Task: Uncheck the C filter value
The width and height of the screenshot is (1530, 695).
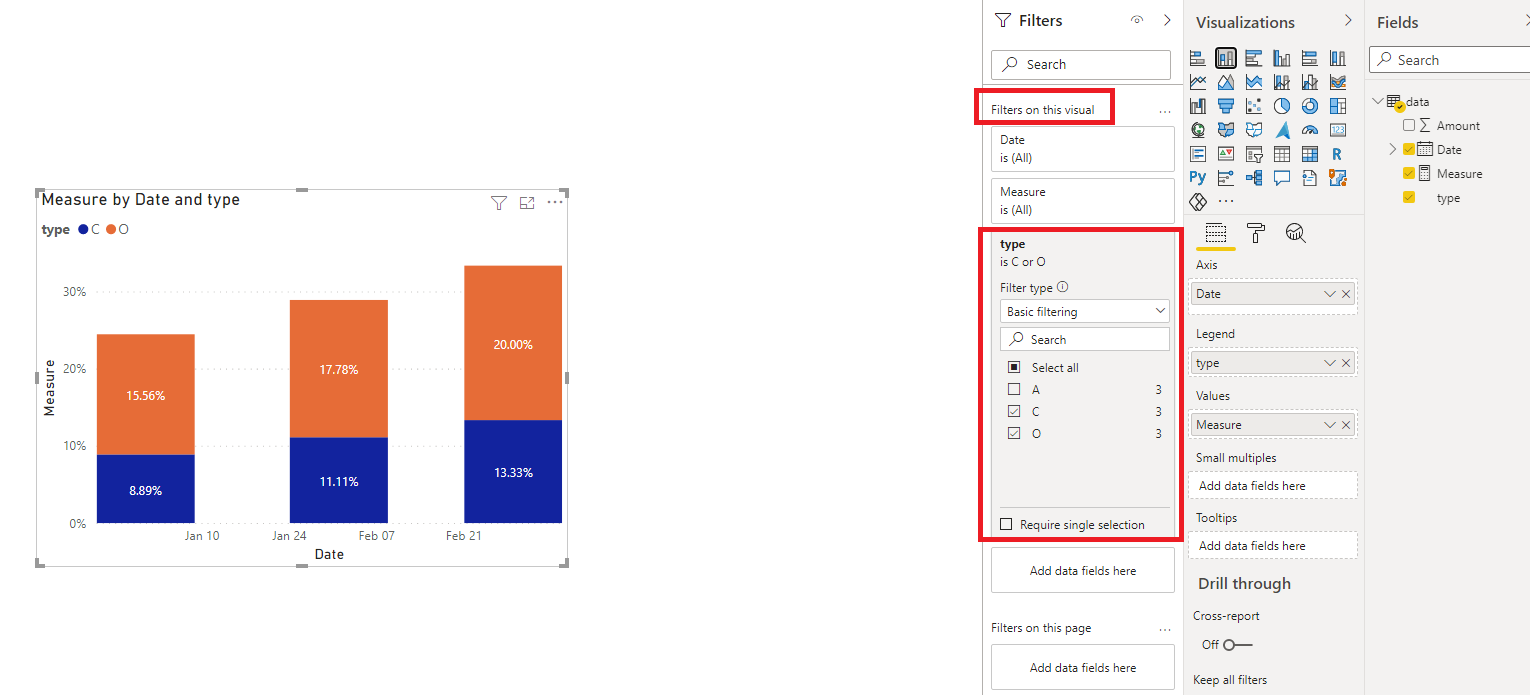Action: coord(1014,411)
